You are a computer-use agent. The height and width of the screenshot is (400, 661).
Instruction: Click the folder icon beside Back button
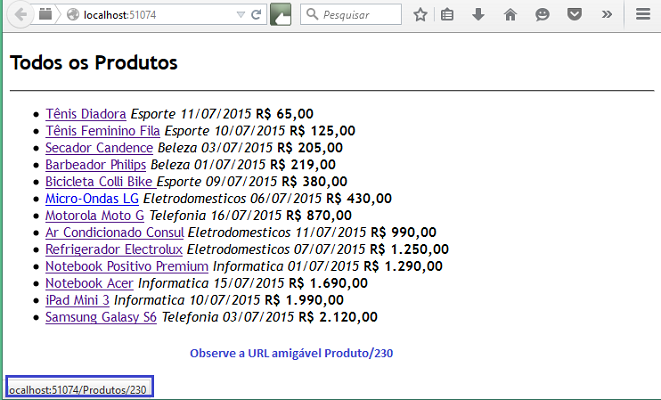45,15
